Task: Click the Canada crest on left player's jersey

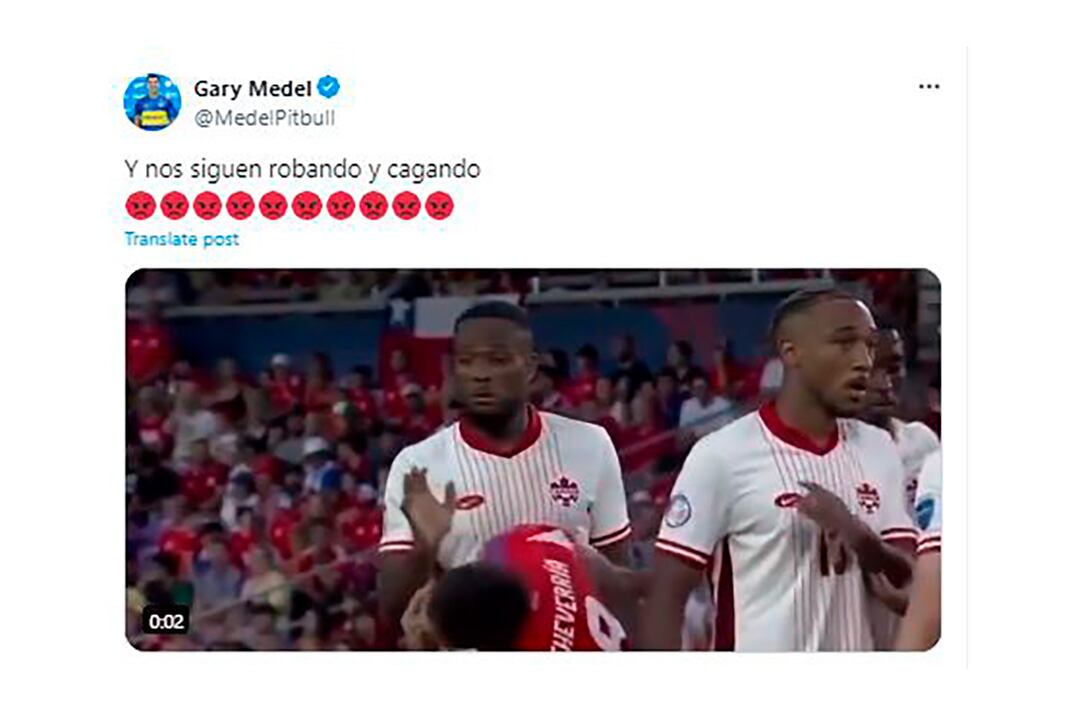Action: (564, 491)
